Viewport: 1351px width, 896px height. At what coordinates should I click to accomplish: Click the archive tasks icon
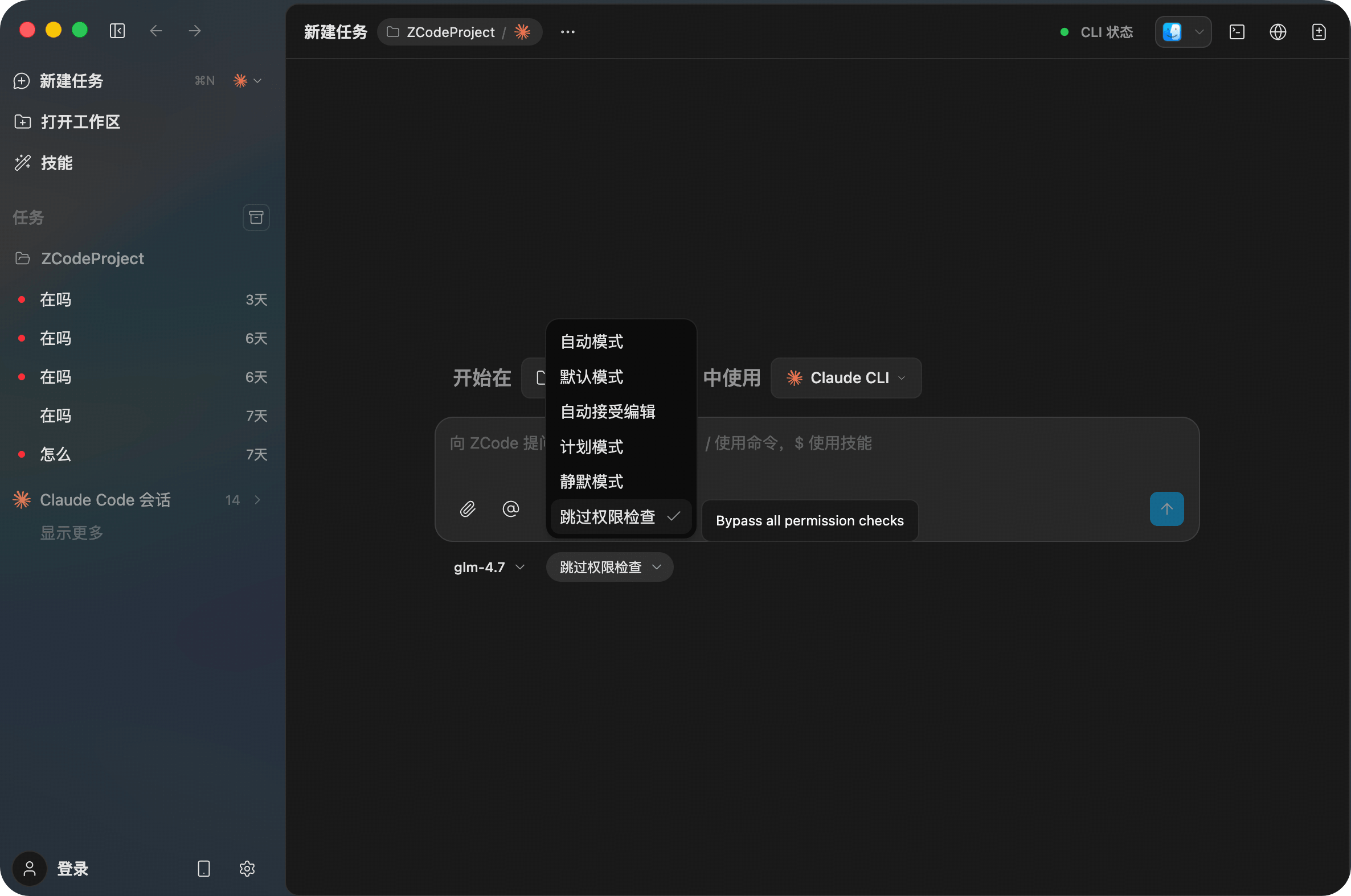256,217
